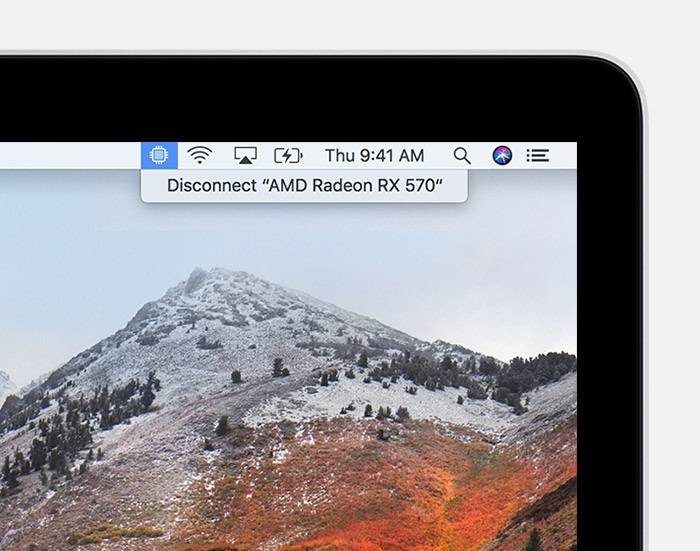Open Notification Center list icon
The height and width of the screenshot is (551, 700).
538,155
